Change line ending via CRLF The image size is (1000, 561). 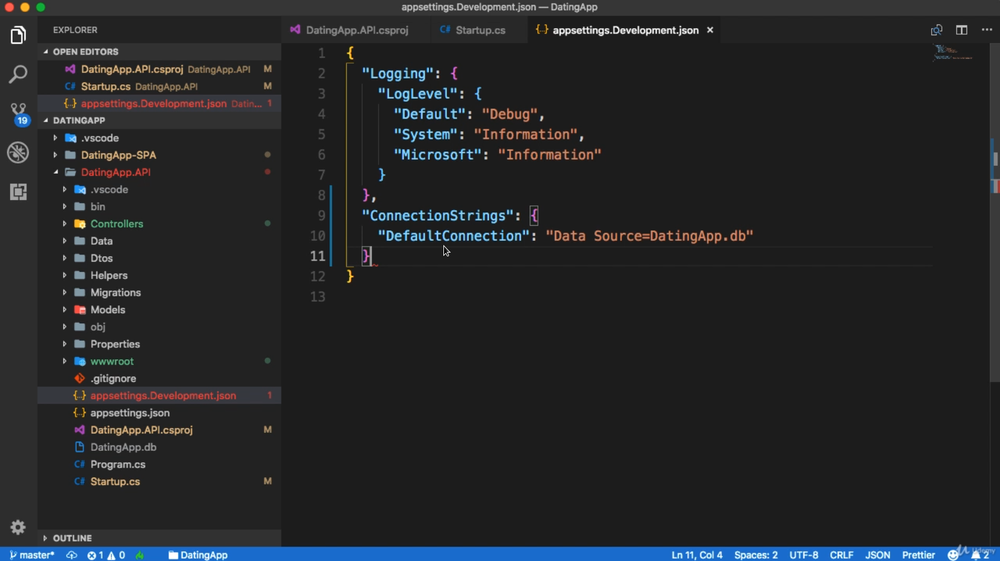click(841, 555)
